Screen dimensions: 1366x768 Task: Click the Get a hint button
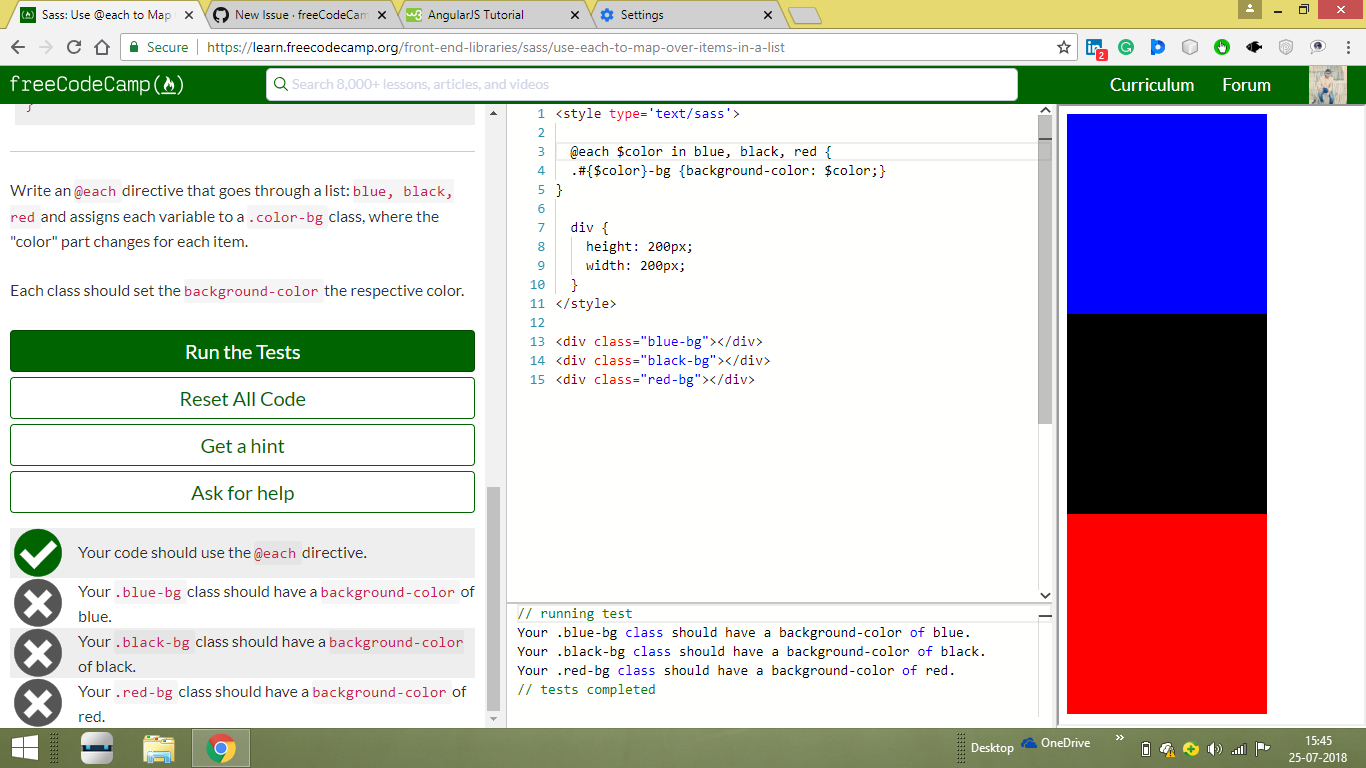tap(242, 445)
